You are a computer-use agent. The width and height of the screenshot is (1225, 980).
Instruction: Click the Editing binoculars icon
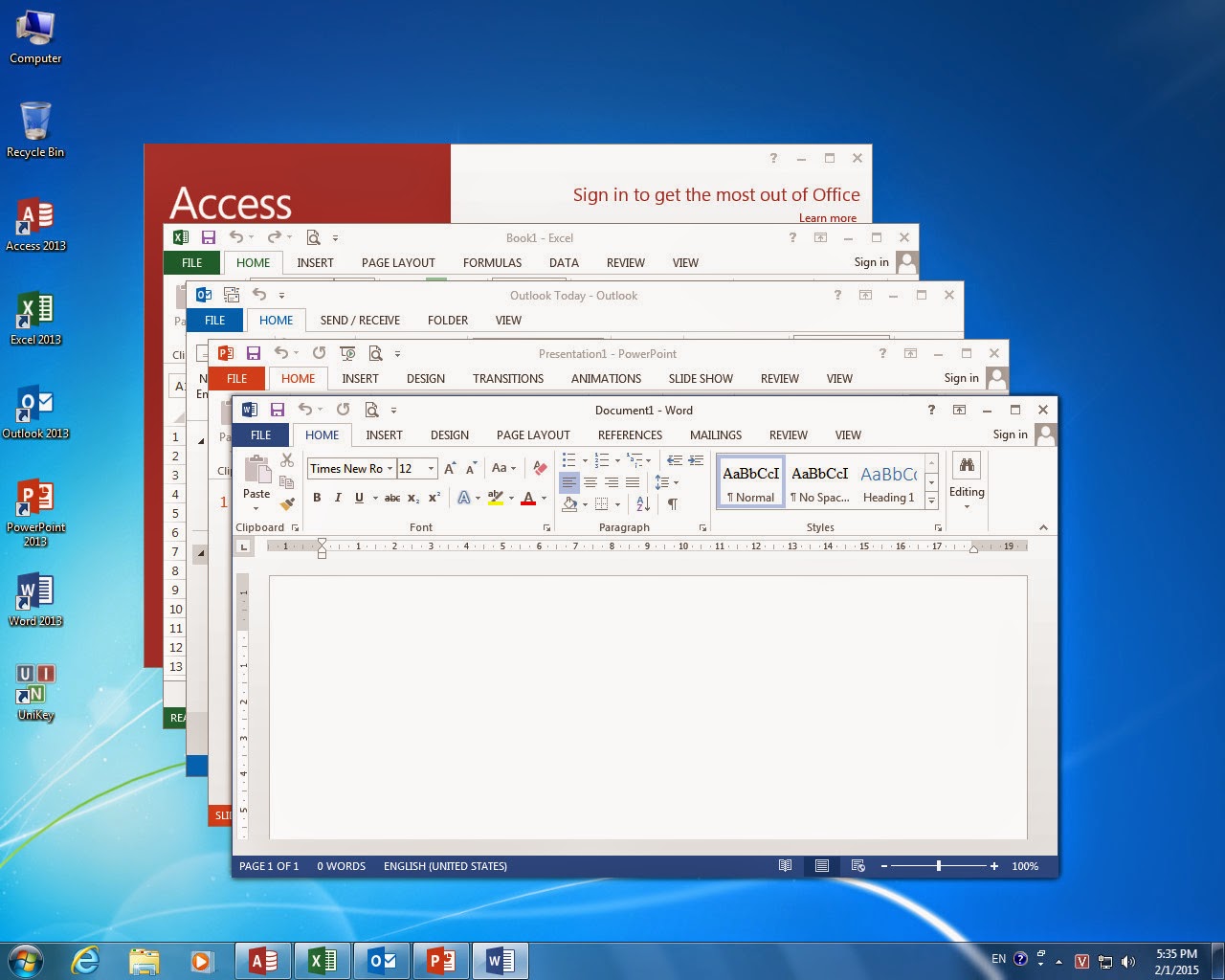pyautogui.click(x=967, y=466)
